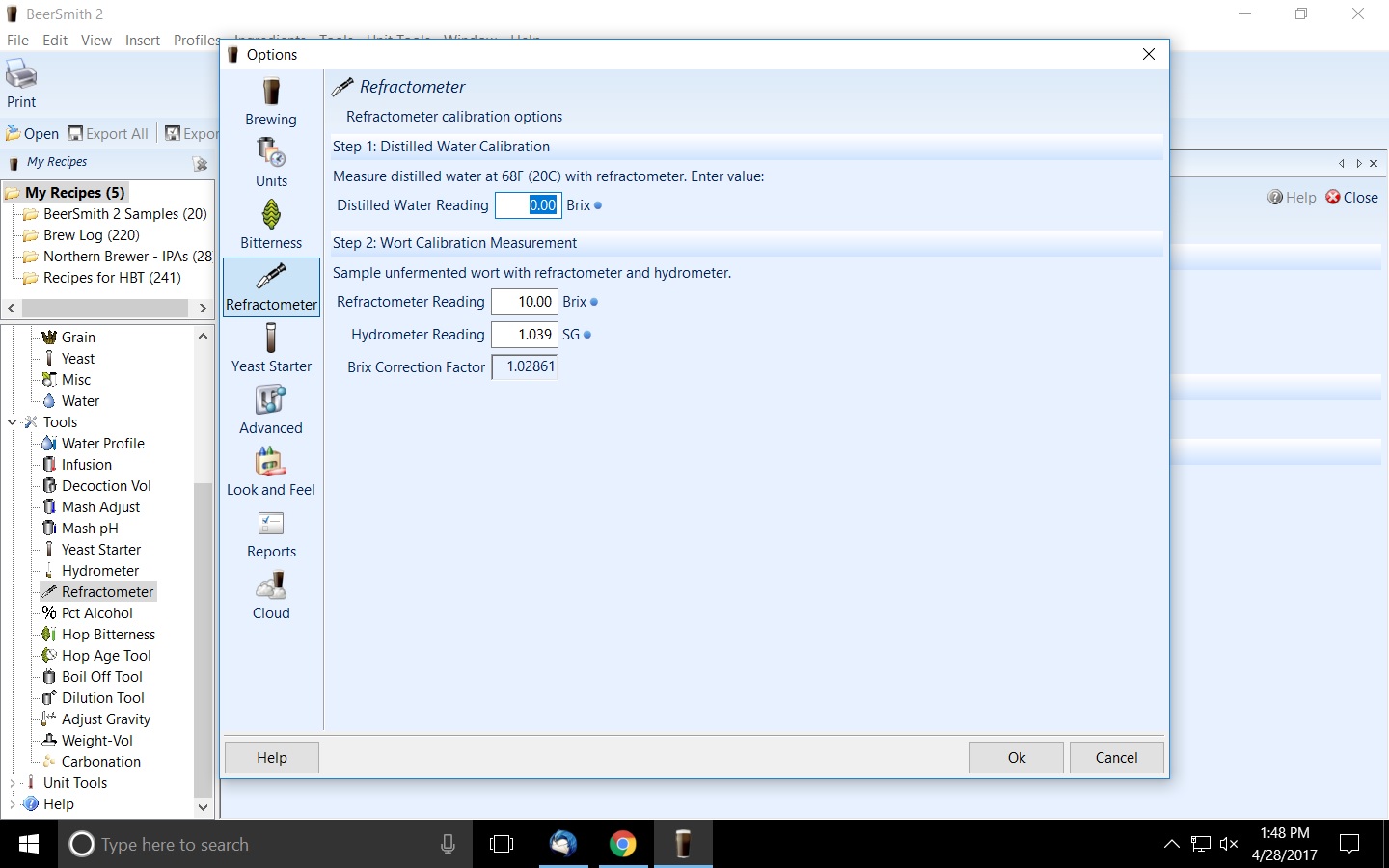Open Task View on the taskbar
The image size is (1389, 868).
502,845
